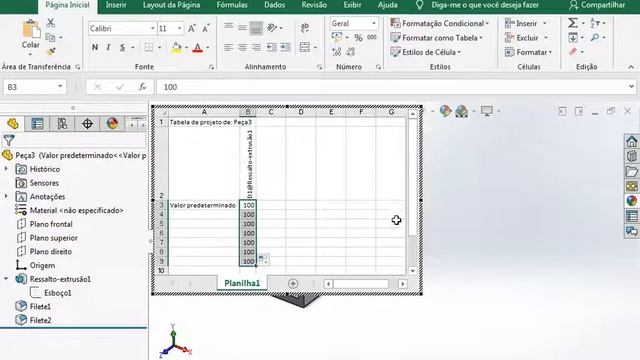This screenshot has width=640, height=360.
Task: Click the Format Painter brush icon
Action: coord(51,51)
